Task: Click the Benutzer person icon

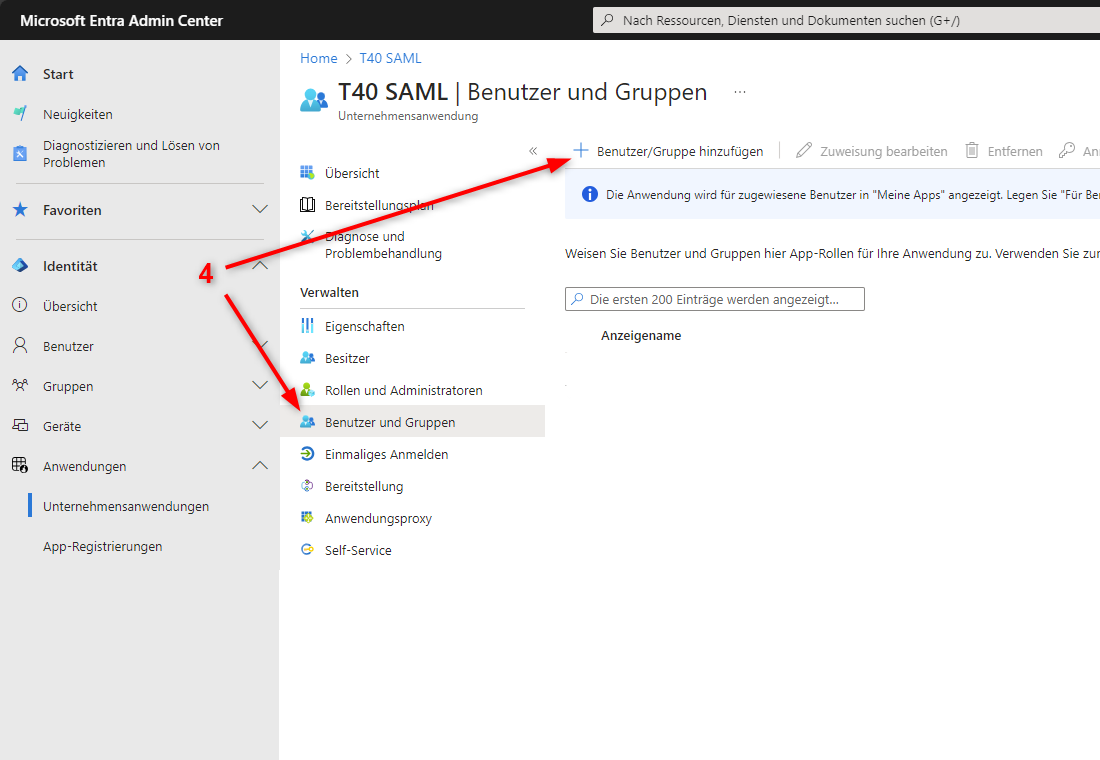Action: pos(20,345)
